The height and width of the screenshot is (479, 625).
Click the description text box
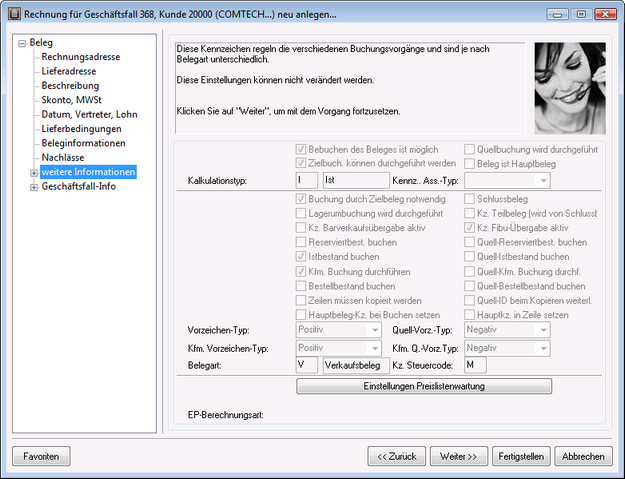[350, 88]
